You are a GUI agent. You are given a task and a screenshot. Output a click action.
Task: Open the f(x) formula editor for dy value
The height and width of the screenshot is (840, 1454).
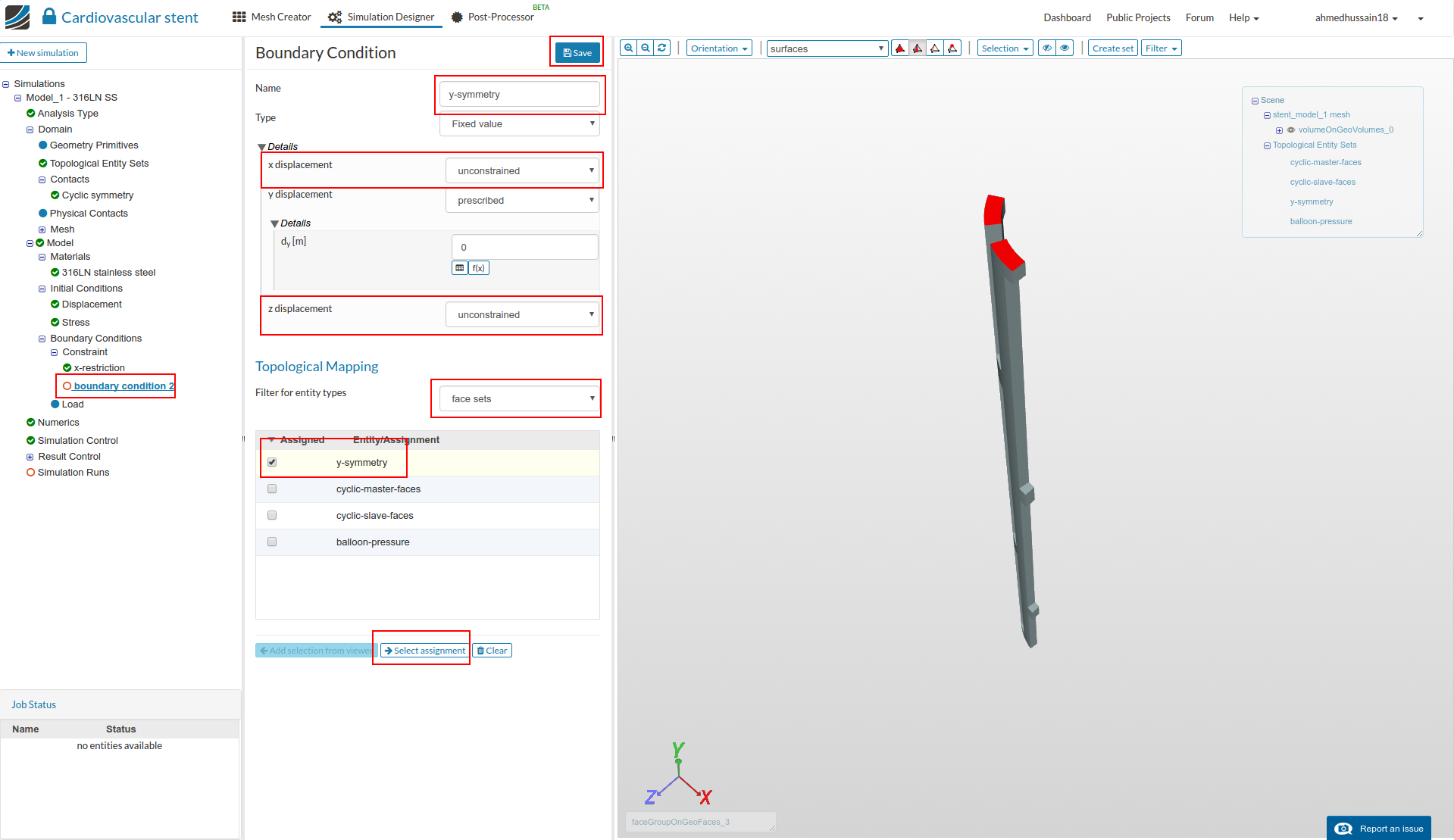[479, 267]
